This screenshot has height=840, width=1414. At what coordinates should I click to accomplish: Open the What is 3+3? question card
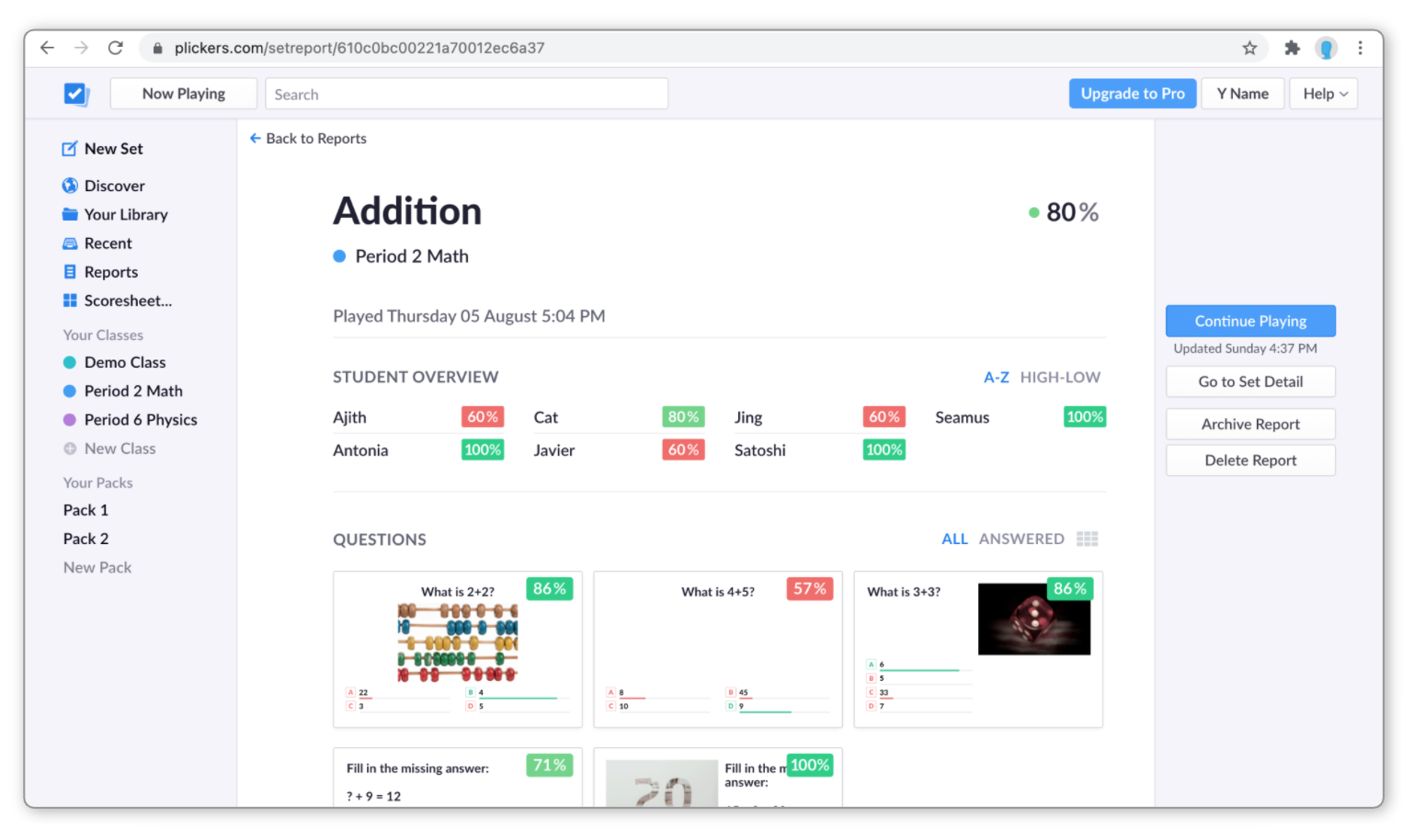click(x=978, y=650)
